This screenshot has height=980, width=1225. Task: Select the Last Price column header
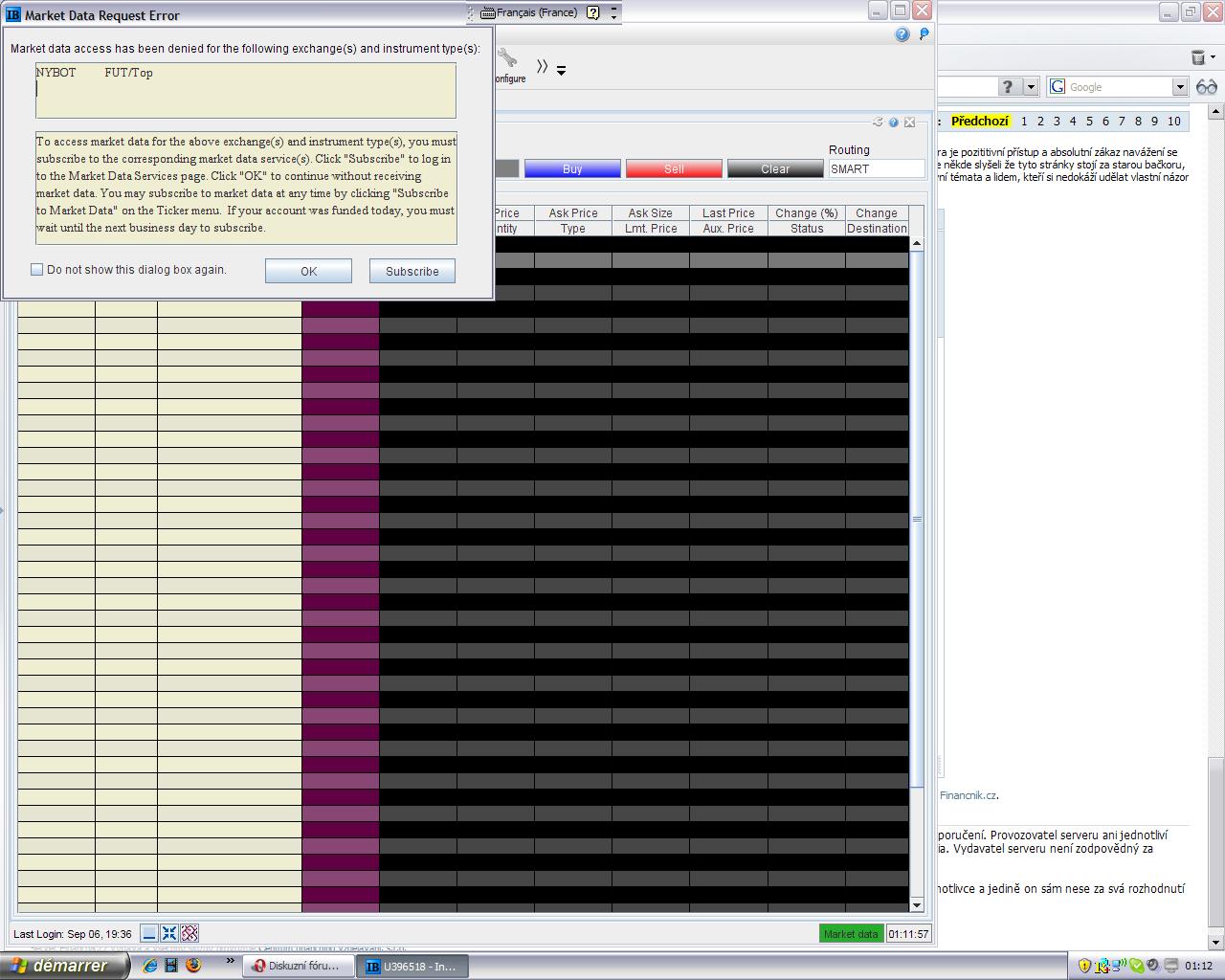point(728,213)
